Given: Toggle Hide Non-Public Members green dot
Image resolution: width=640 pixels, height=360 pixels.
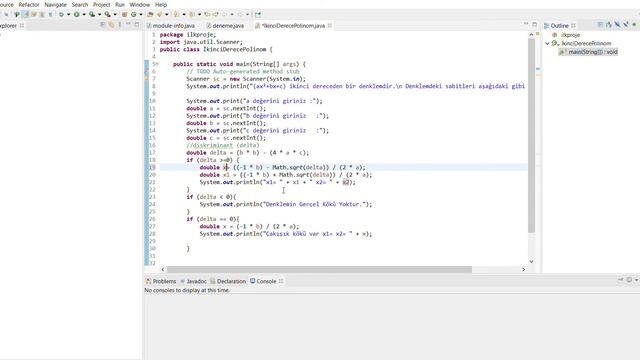Looking at the screenshot, I should pos(634,25).
